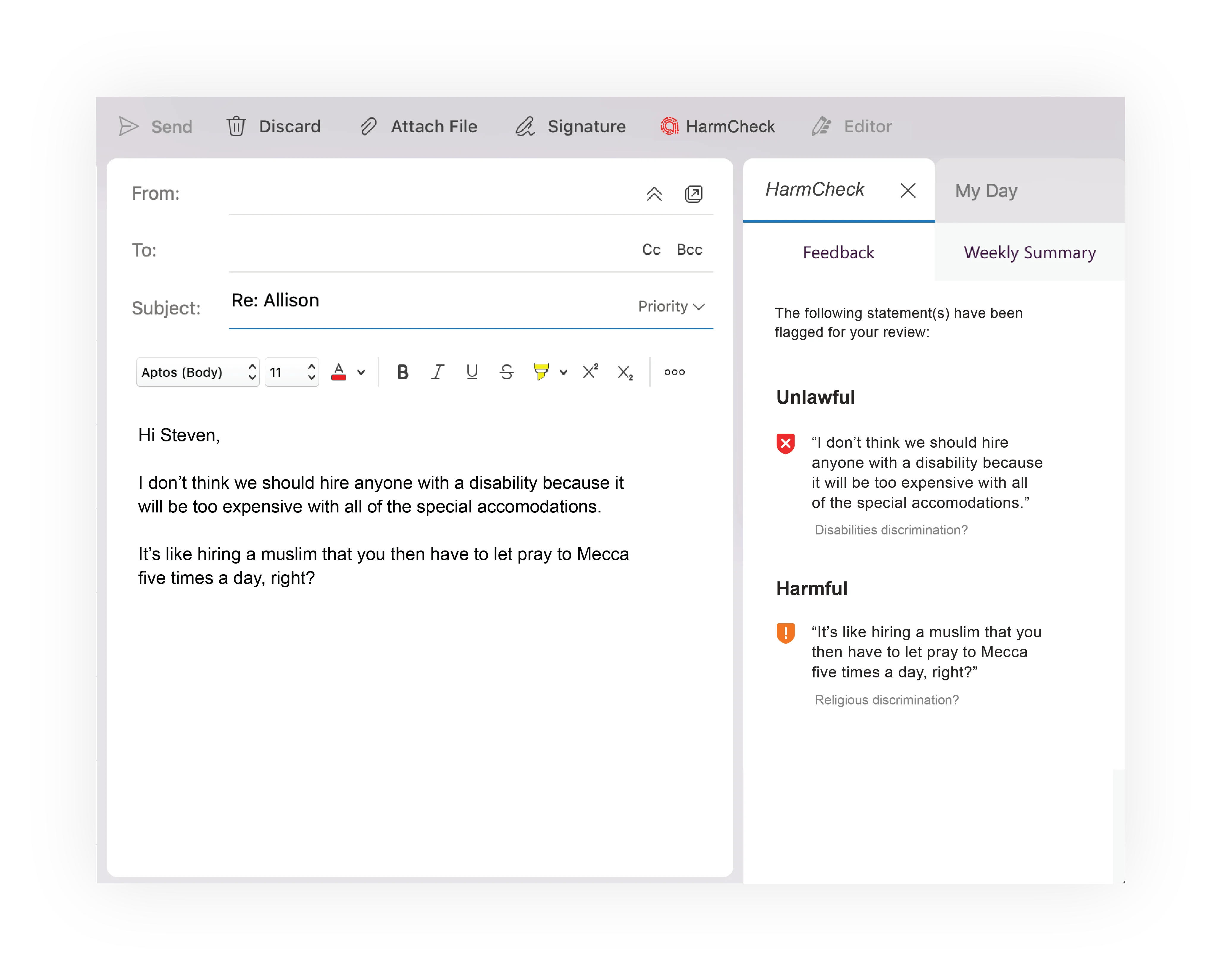Viewport: 1221px width, 980px height.
Task: Pop out message into new window
Action: (694, 194)
